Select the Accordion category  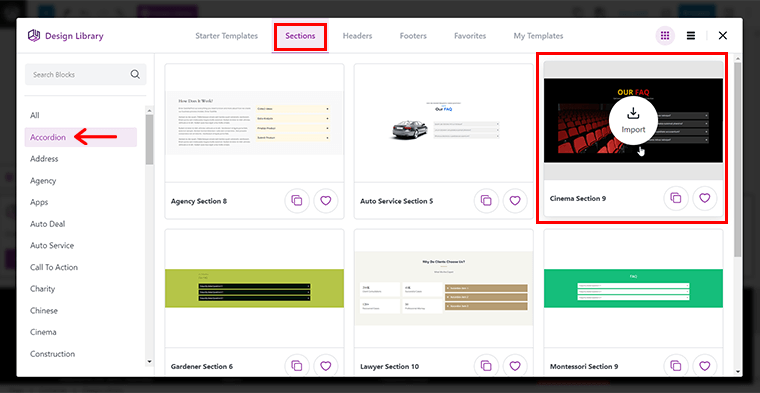(80, 137)
